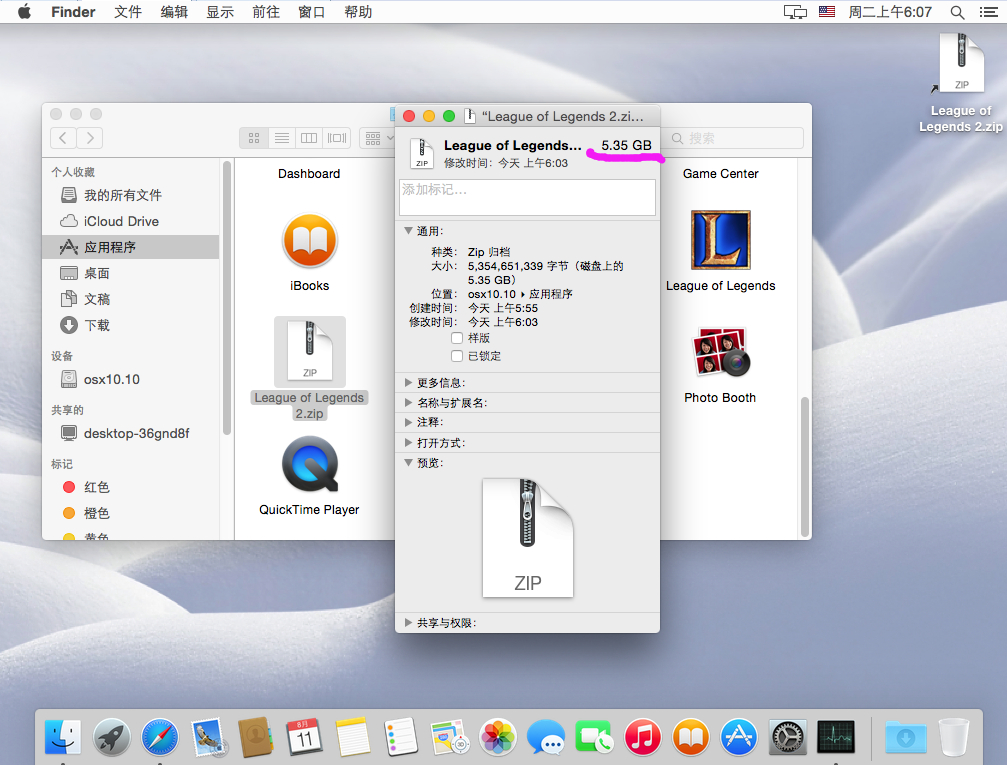Switch Finder to list view

tap(282, 138)
